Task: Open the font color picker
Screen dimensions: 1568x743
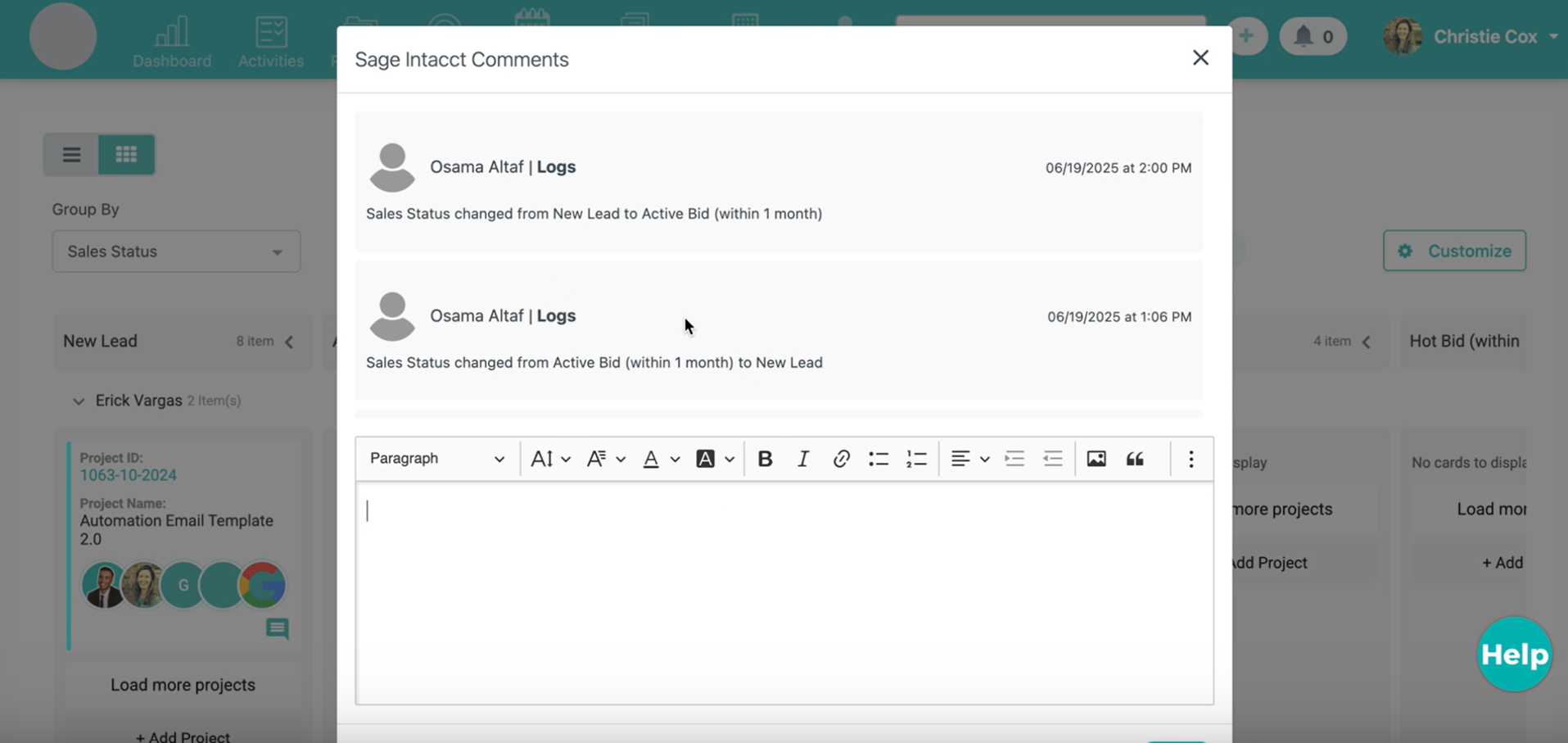Action: click(x=660, y=459)
